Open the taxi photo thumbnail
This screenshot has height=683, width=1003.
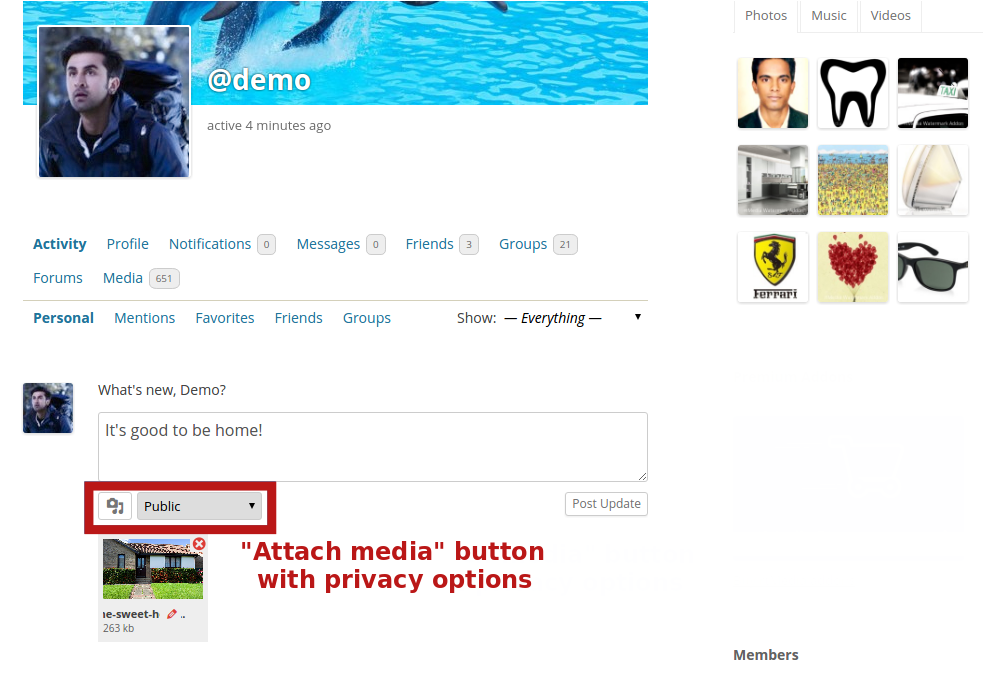(932, 93)
